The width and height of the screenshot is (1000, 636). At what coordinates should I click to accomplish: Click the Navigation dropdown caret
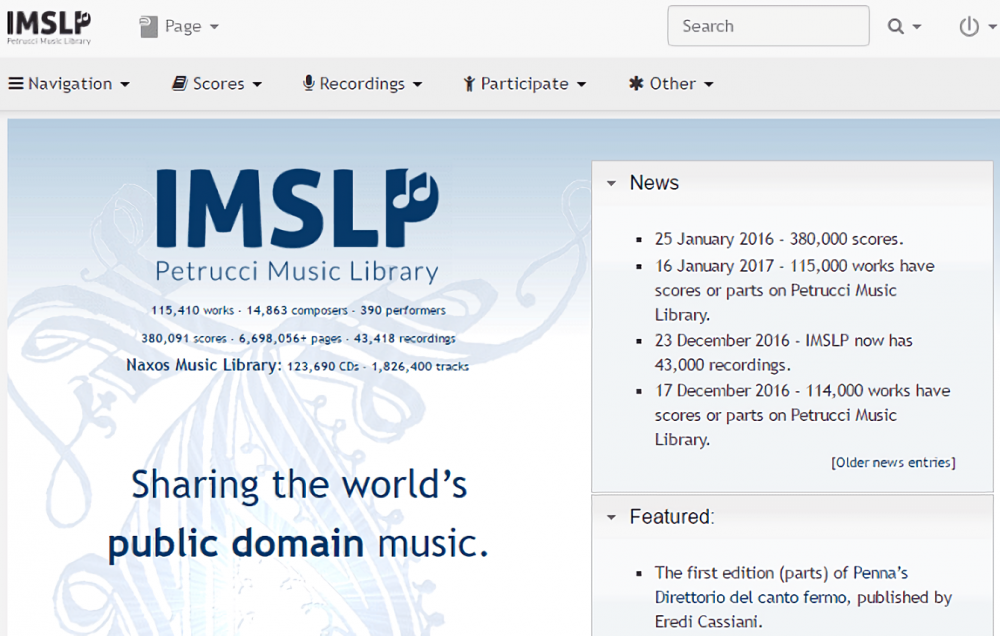pyautogui.click(x=125, y=84)
